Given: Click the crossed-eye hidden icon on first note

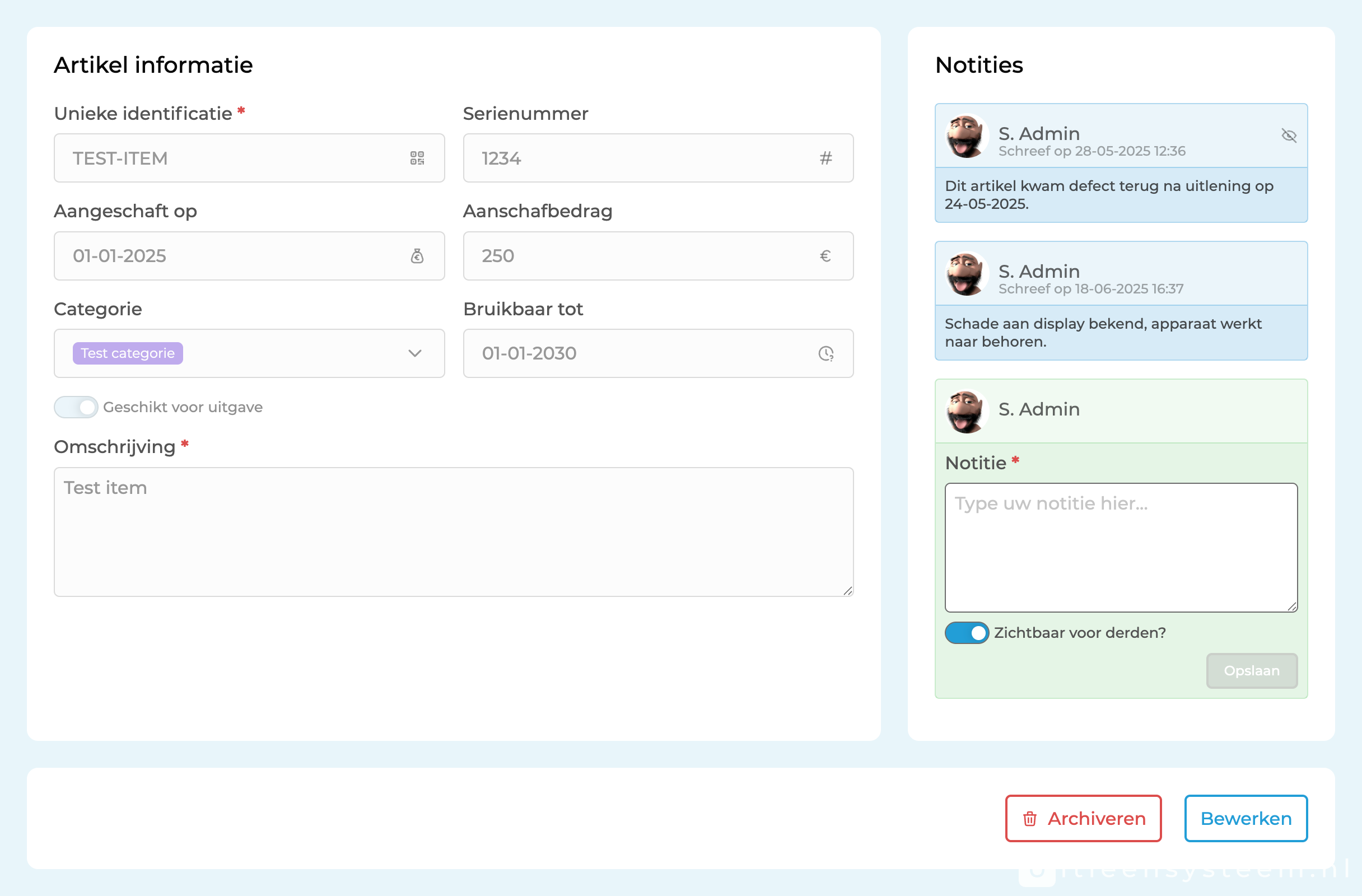Looking at the screenshot, I should (x=1289, y=135).
